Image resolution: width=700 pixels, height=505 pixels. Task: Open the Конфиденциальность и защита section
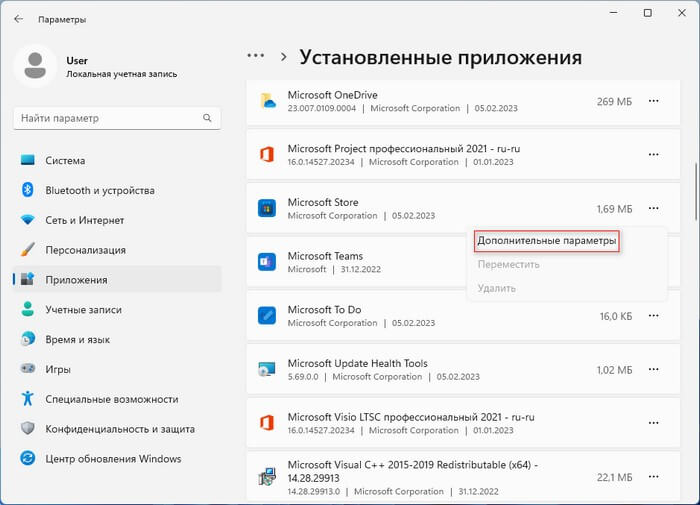(117, 429)
